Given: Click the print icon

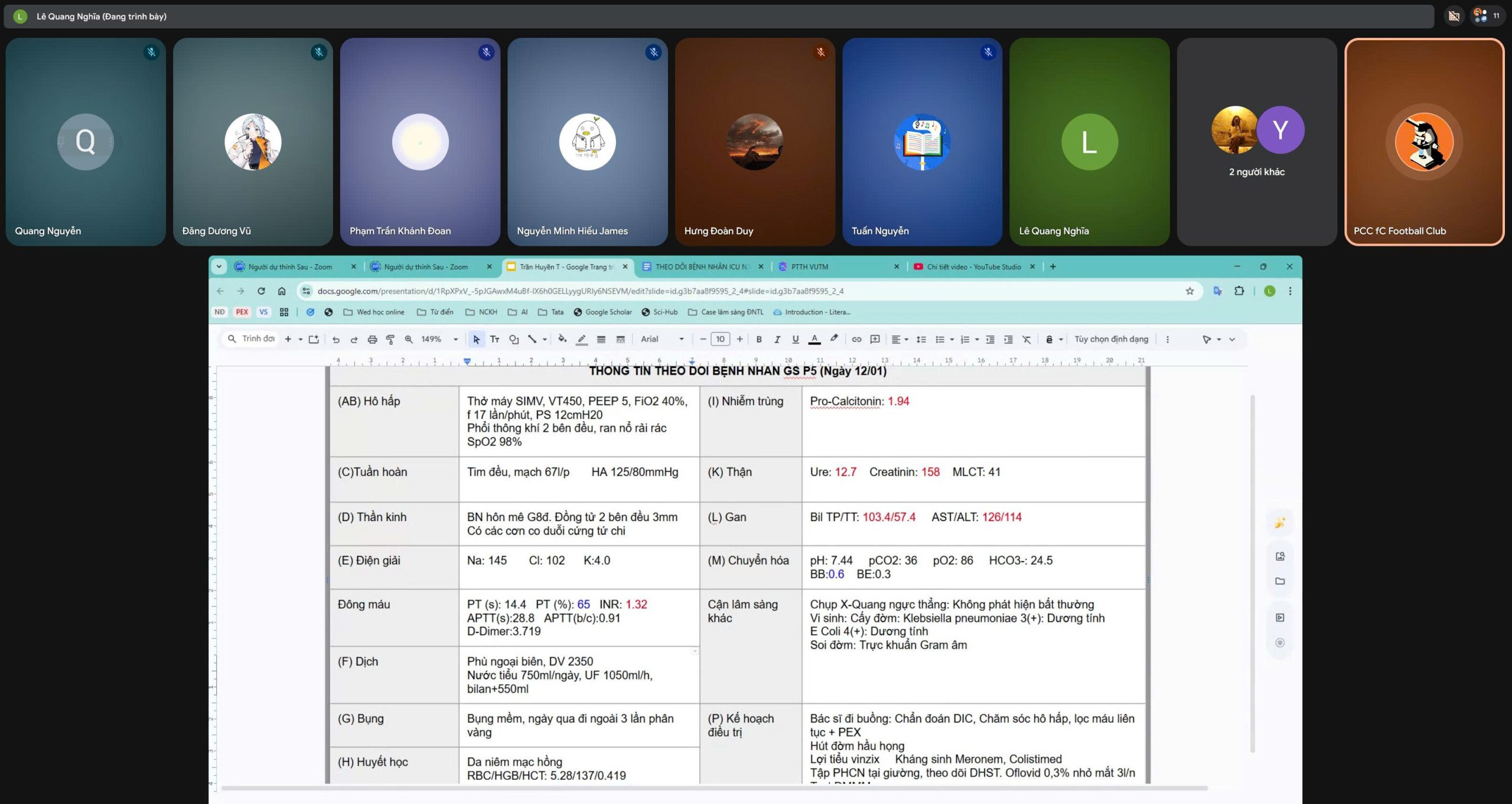Looking at the screenshot, I should pos(372,339).
